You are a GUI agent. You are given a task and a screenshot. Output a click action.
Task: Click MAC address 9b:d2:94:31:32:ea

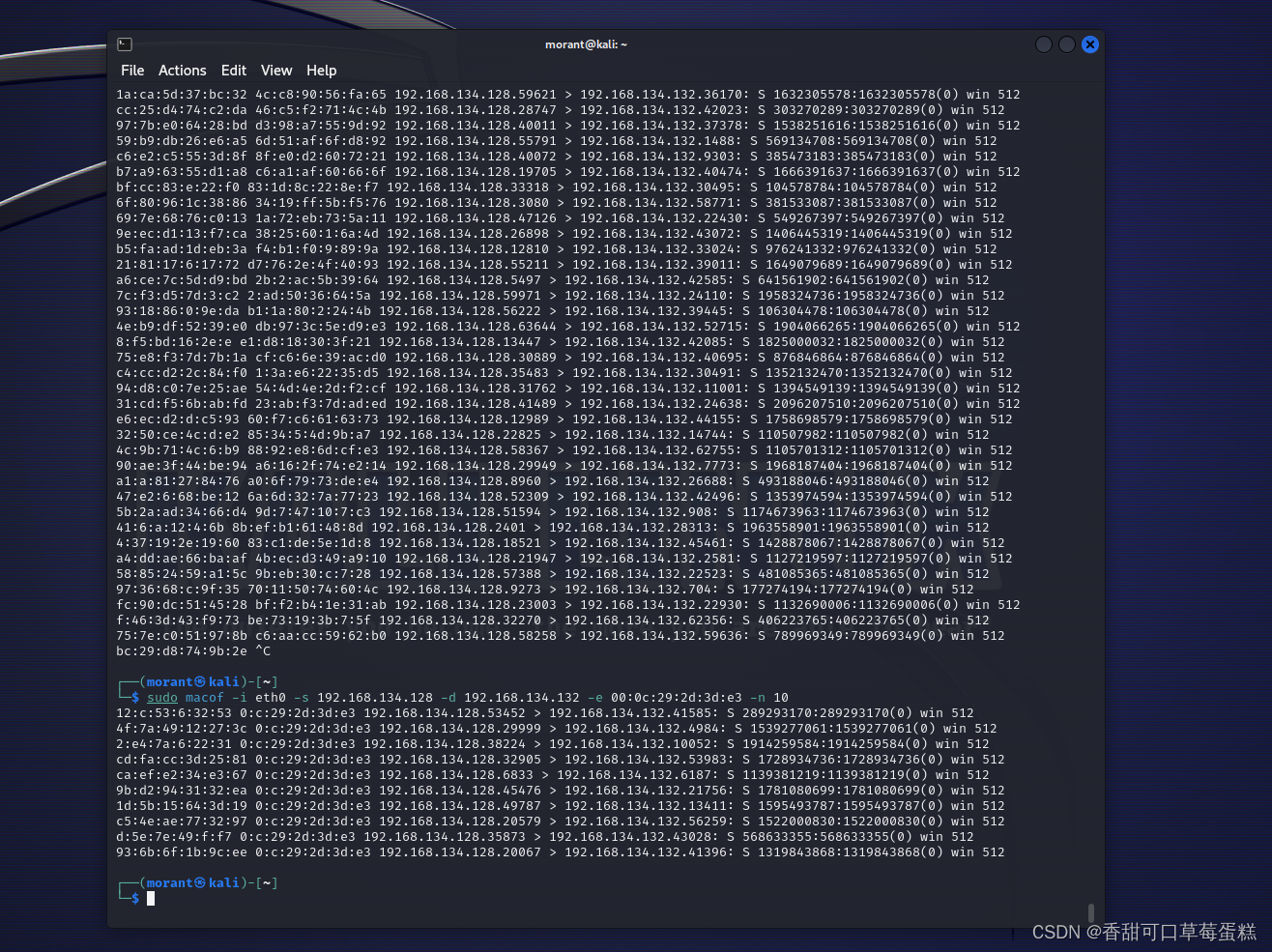coord(182,791)
